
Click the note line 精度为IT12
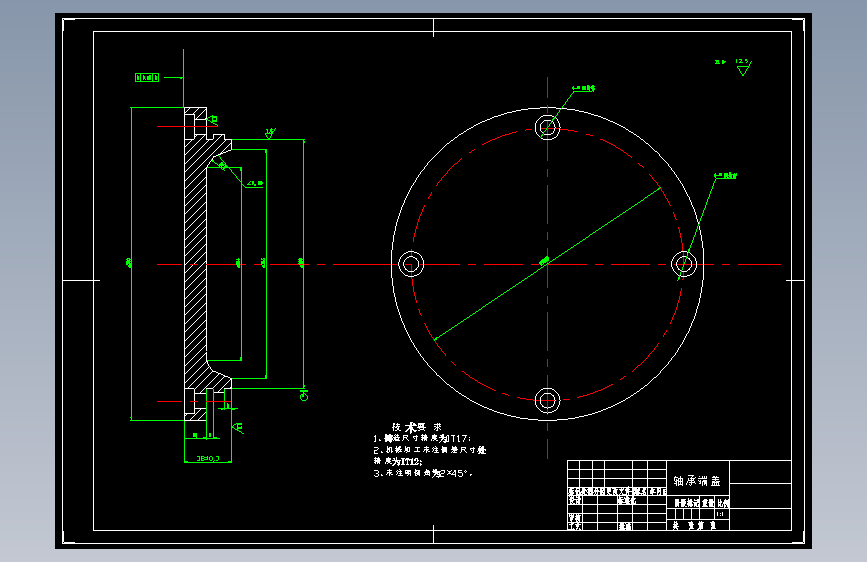coord(398,461)
